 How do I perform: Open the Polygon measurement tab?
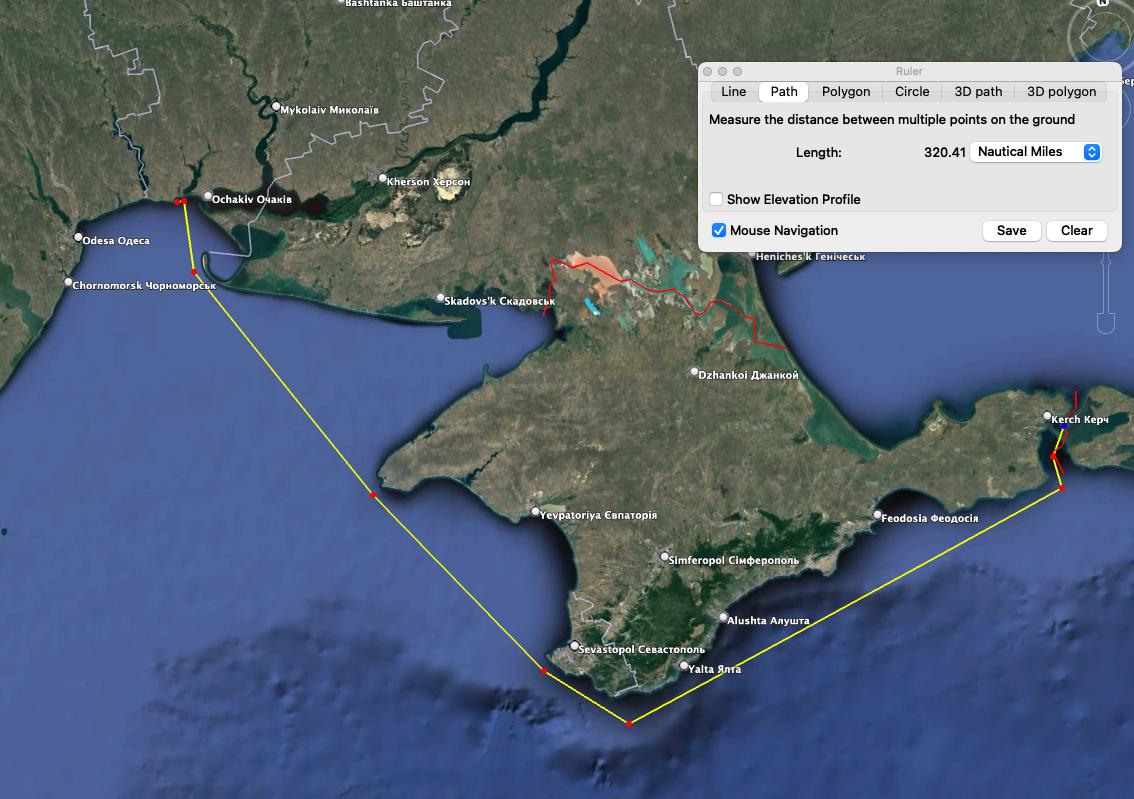point(845,91)
